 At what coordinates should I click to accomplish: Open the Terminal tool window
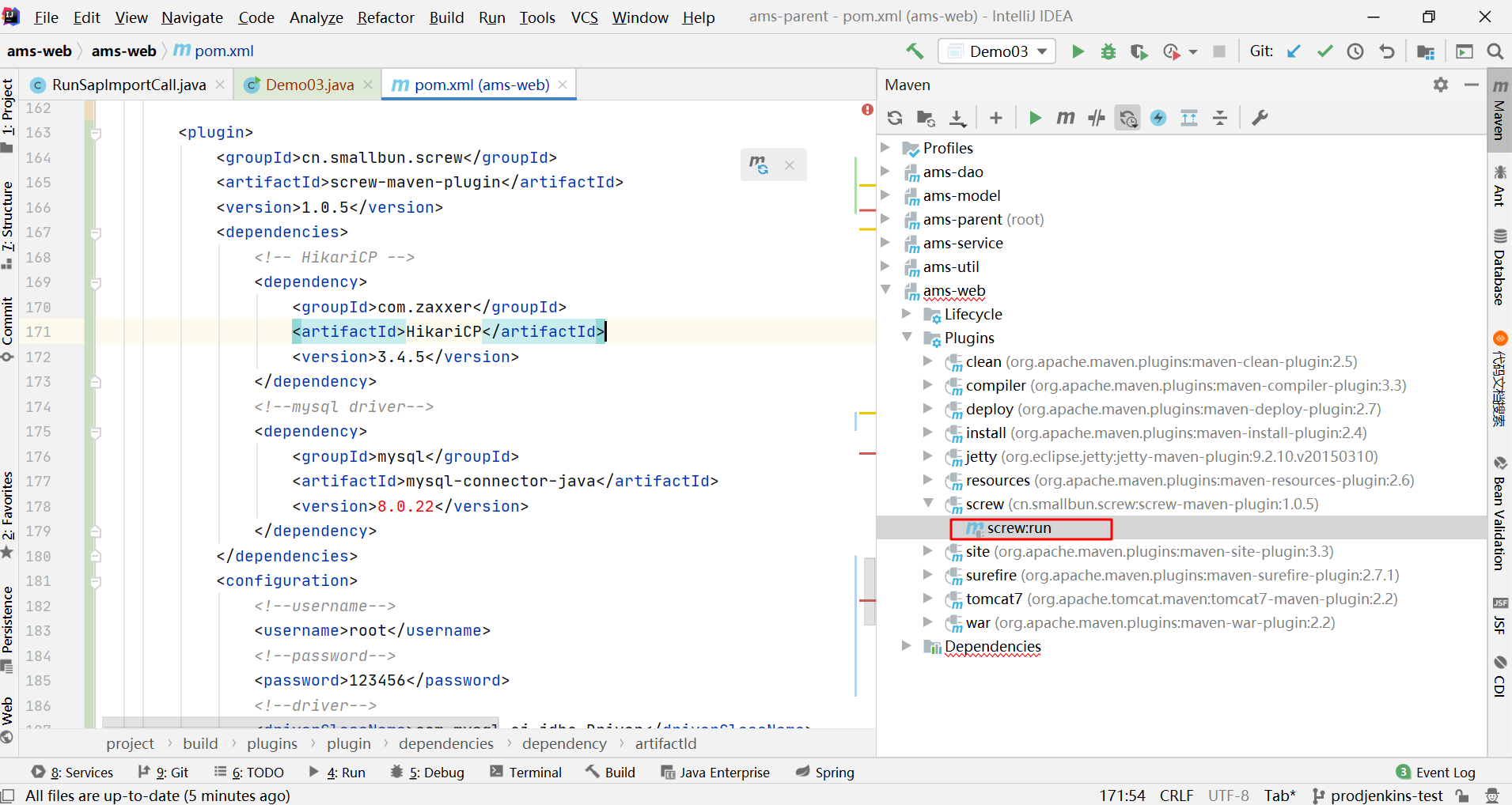pos(526,772)
